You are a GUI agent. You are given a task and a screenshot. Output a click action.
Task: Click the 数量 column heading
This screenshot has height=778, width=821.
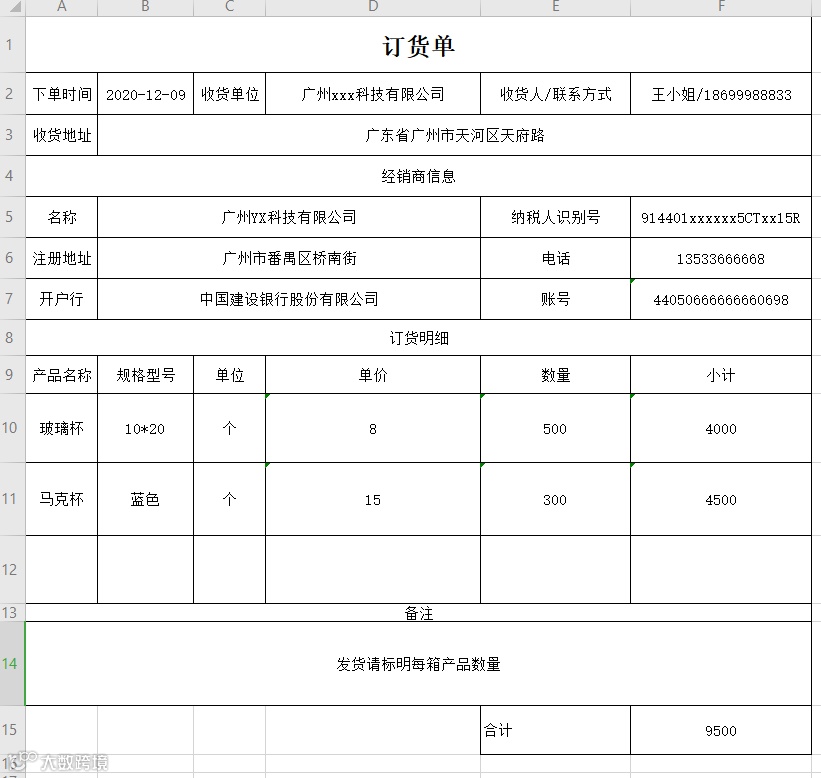556,375
